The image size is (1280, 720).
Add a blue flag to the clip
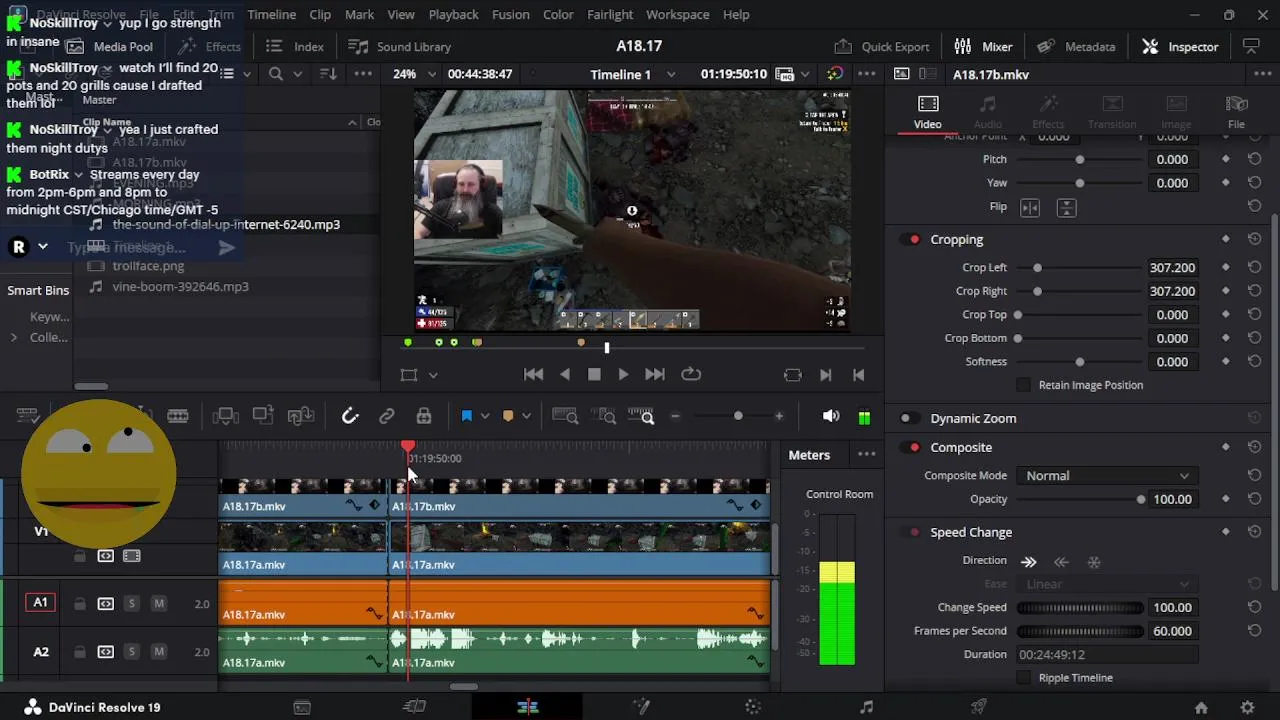466,416
